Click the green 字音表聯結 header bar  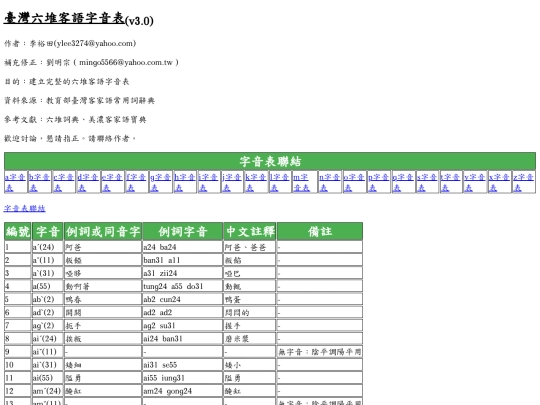click(x=270, y=161)
